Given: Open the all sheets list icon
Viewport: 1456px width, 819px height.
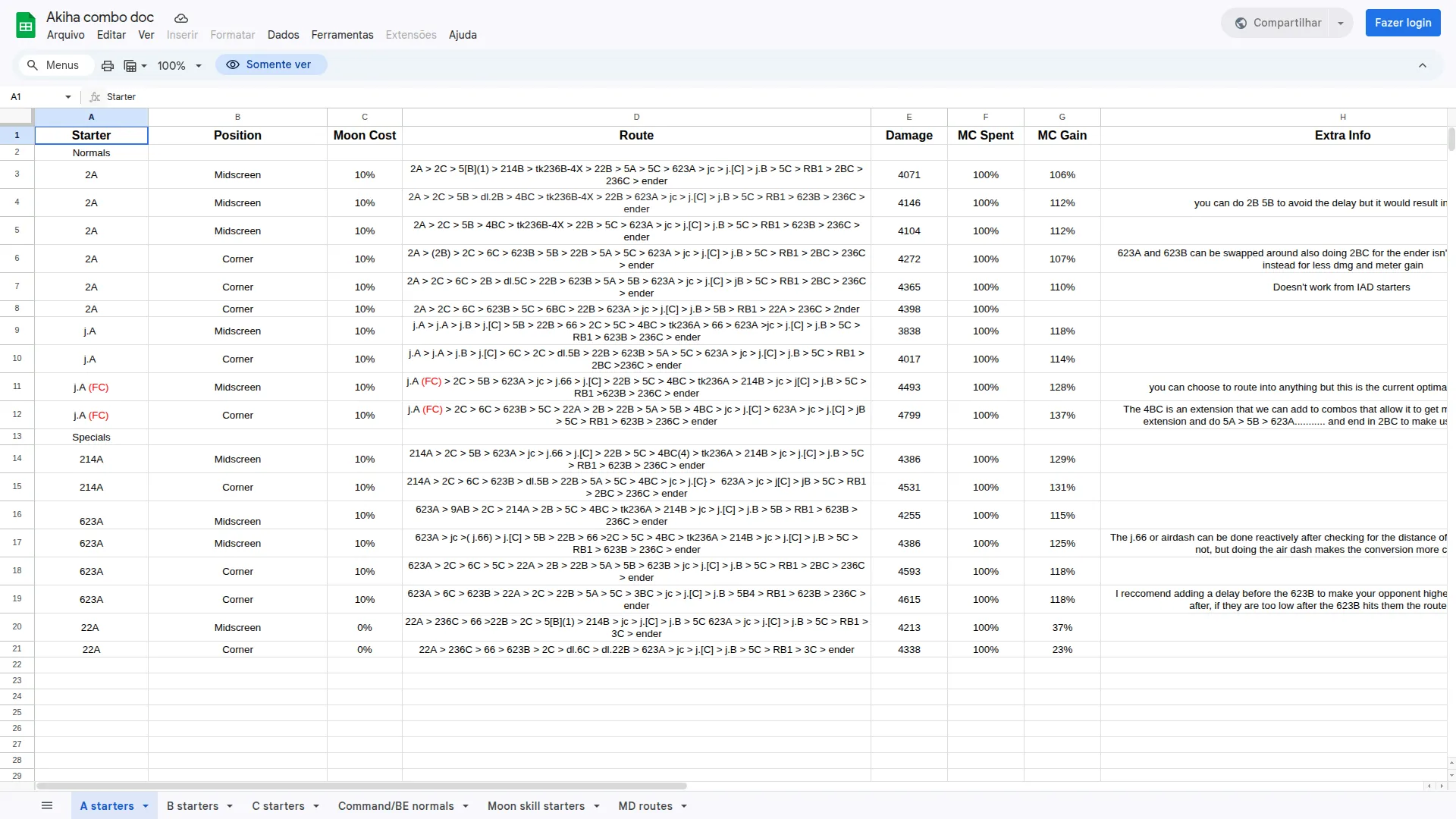Looking at the screenshot, I should pyautogui.click(x=47, y=805).
